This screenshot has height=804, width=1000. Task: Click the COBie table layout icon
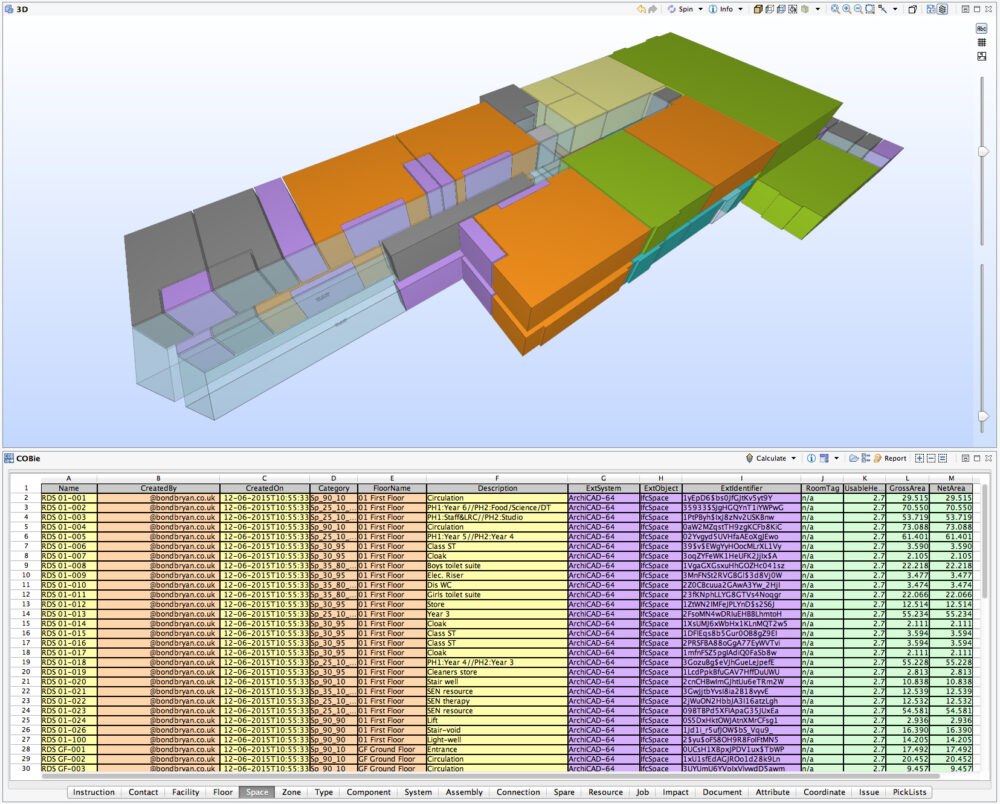(824, 458)
